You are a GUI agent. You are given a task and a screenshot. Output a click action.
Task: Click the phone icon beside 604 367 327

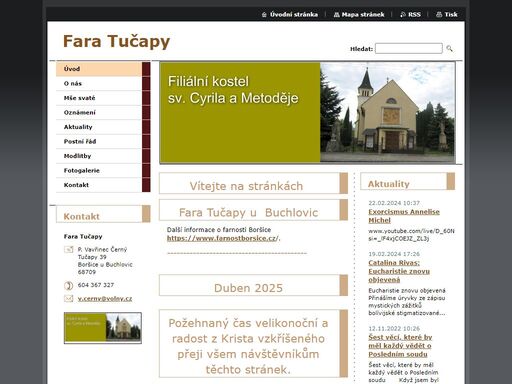coord(68,286)
